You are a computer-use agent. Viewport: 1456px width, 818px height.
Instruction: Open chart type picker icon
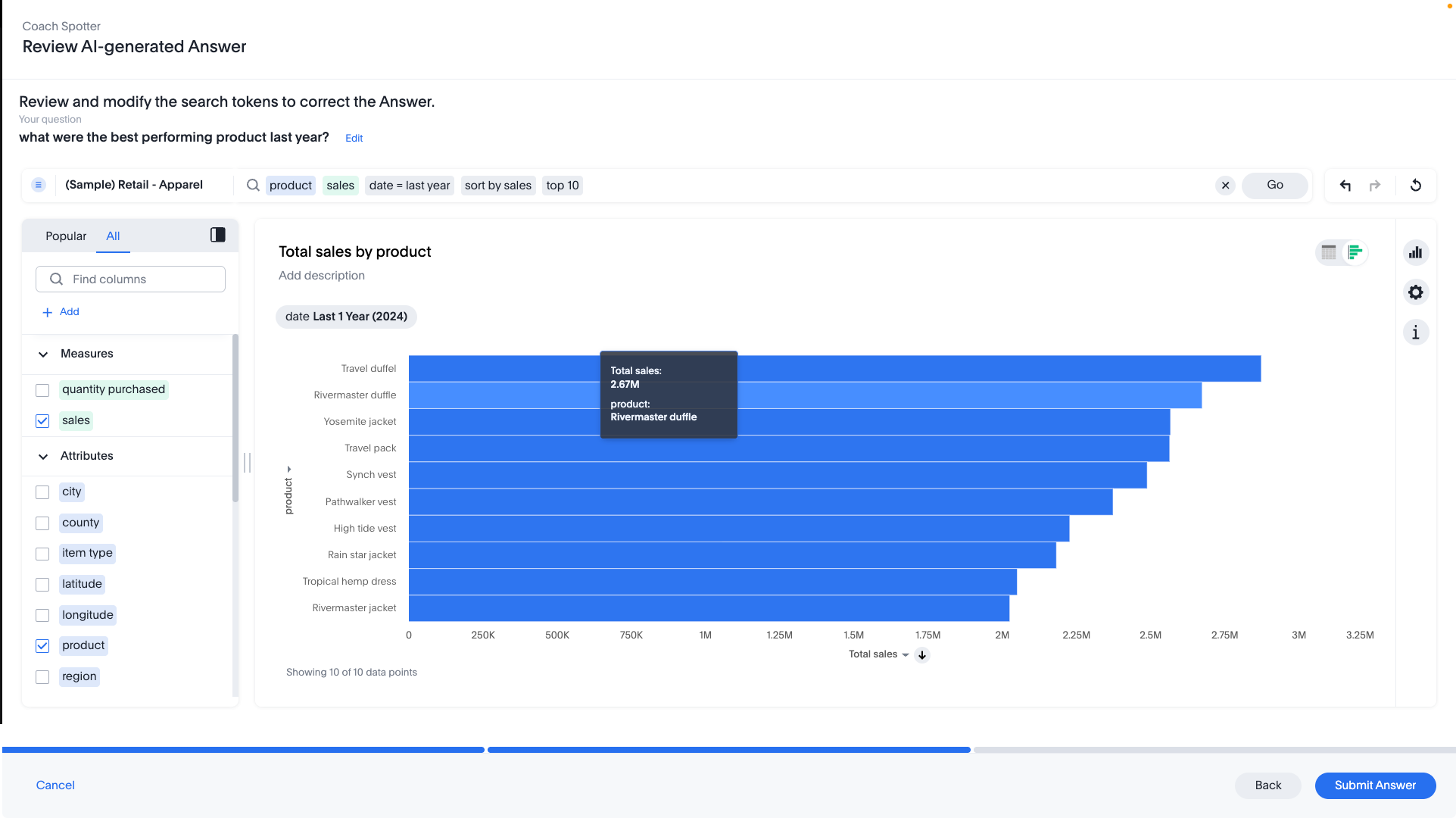1415,253
